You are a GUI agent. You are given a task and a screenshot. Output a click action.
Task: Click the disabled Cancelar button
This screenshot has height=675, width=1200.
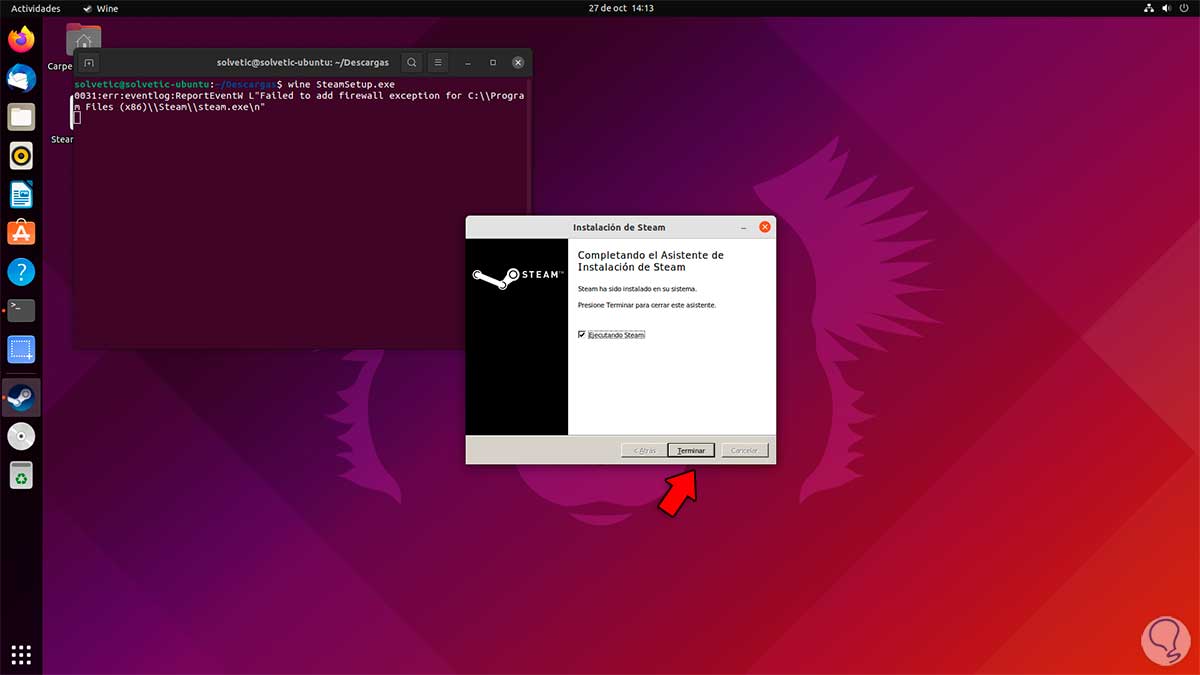tap(745, 450)
